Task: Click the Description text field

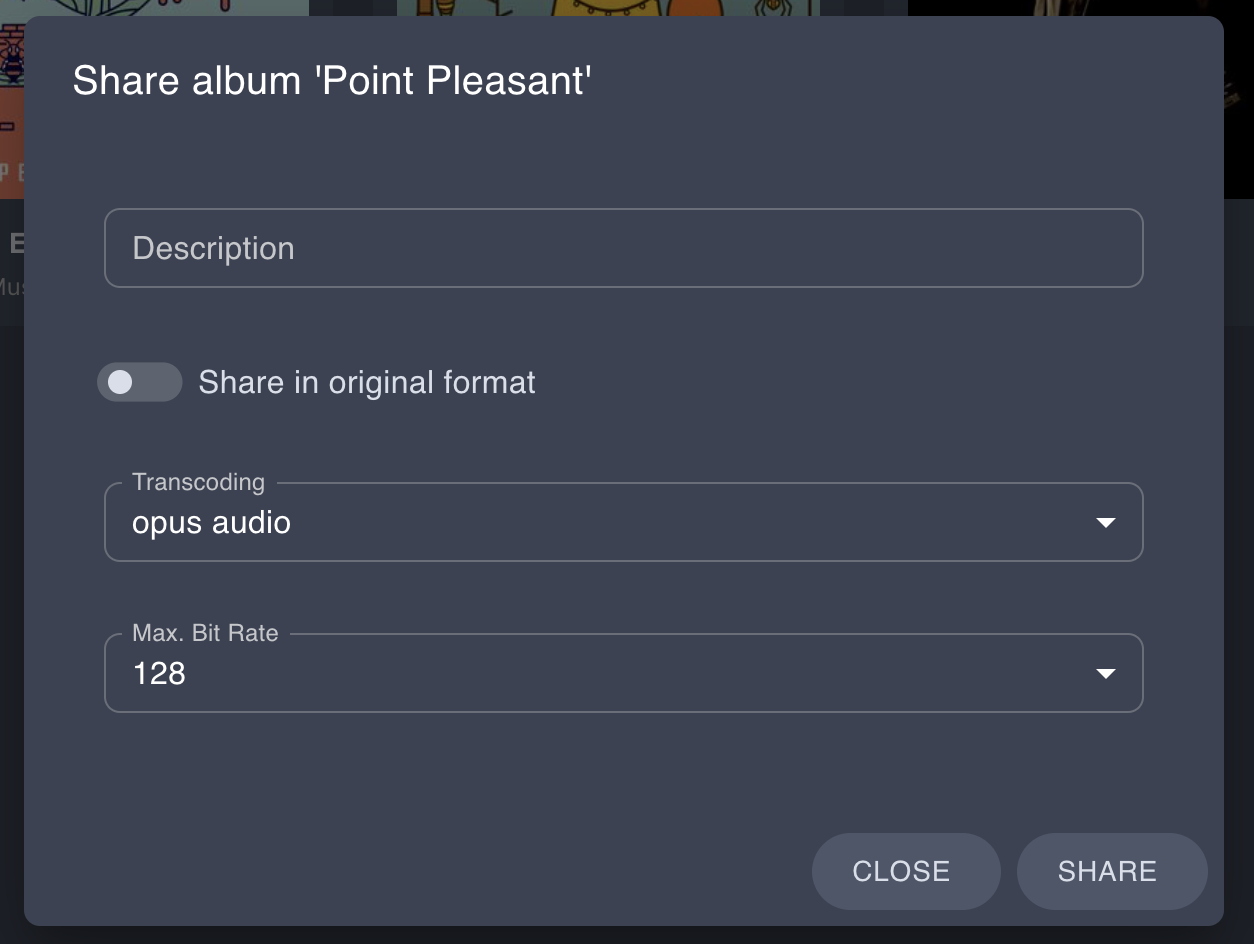Action: [622, 248]
